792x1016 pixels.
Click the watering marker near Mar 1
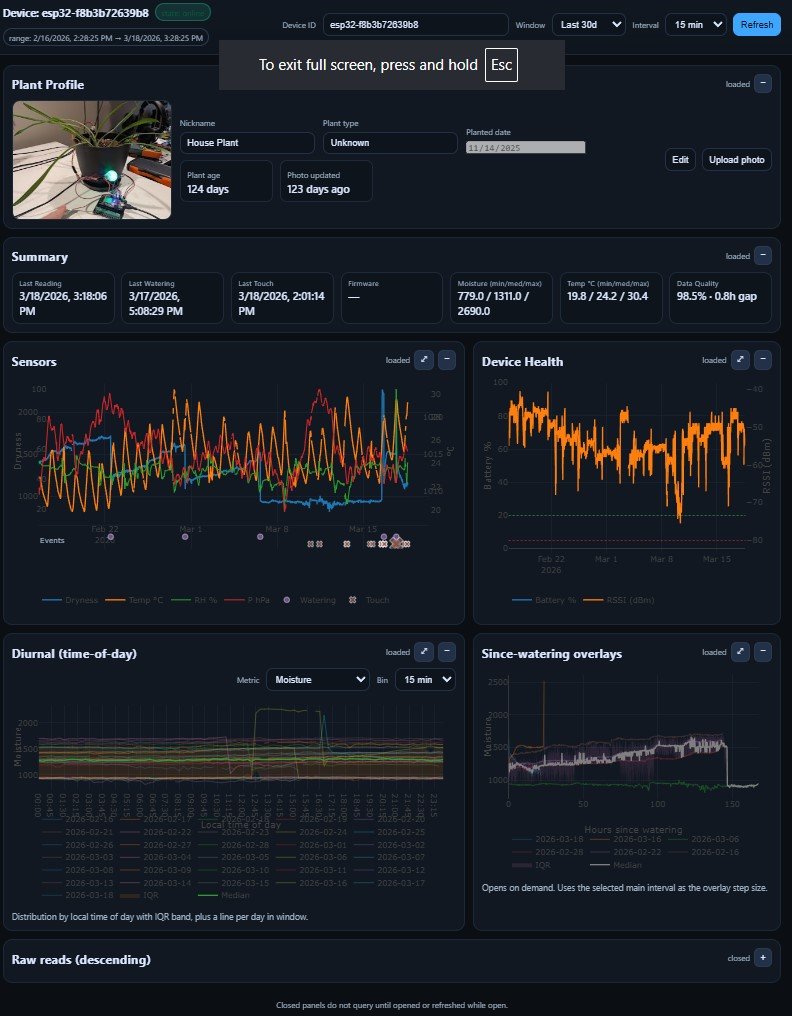[x=185, y=537]
